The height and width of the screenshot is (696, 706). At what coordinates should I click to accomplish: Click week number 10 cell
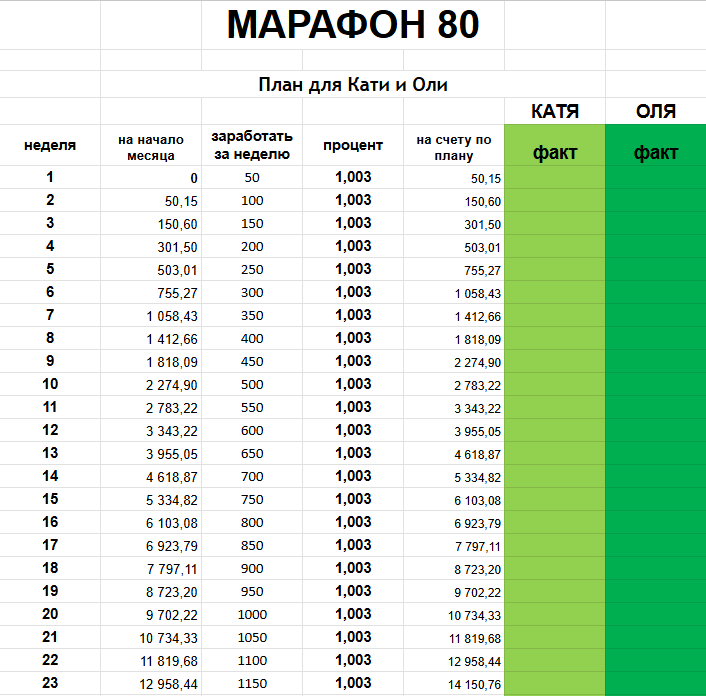pos(50,384)
